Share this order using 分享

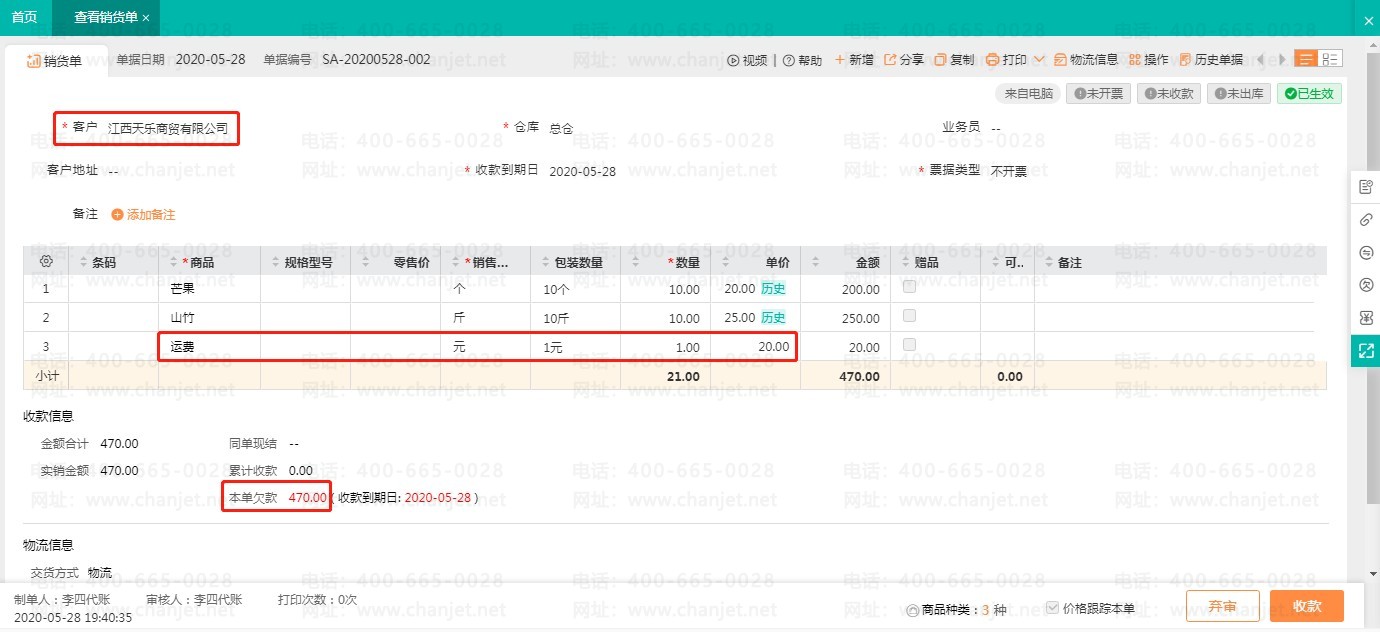coord(904,60)
